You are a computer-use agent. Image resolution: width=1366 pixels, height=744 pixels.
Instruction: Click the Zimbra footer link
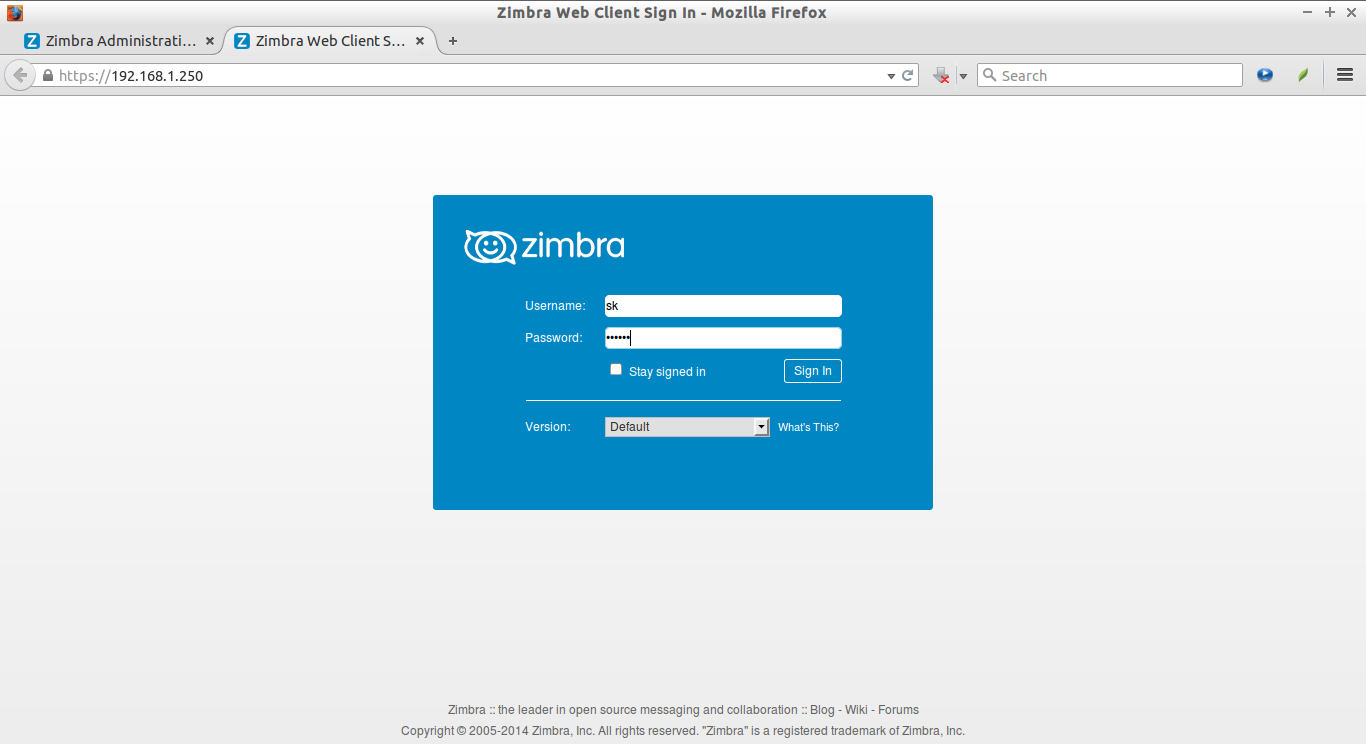[x=467, y=710]
